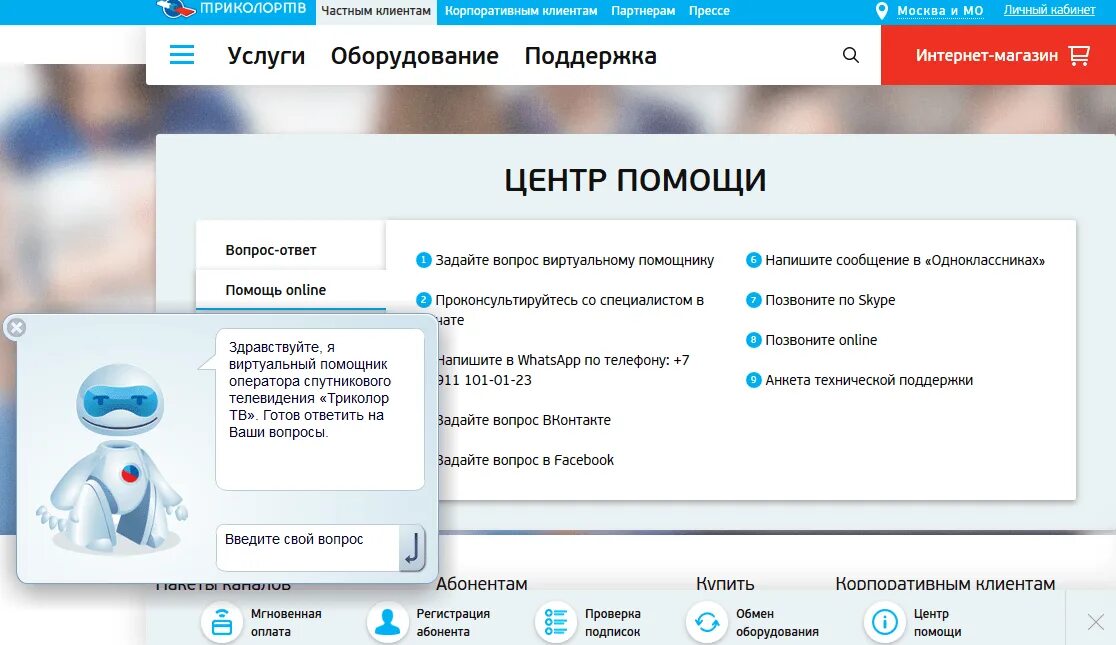Screen dimensions: 1116x645
Task: Click the search magnifier icon
Action: [x=851, y=55]
